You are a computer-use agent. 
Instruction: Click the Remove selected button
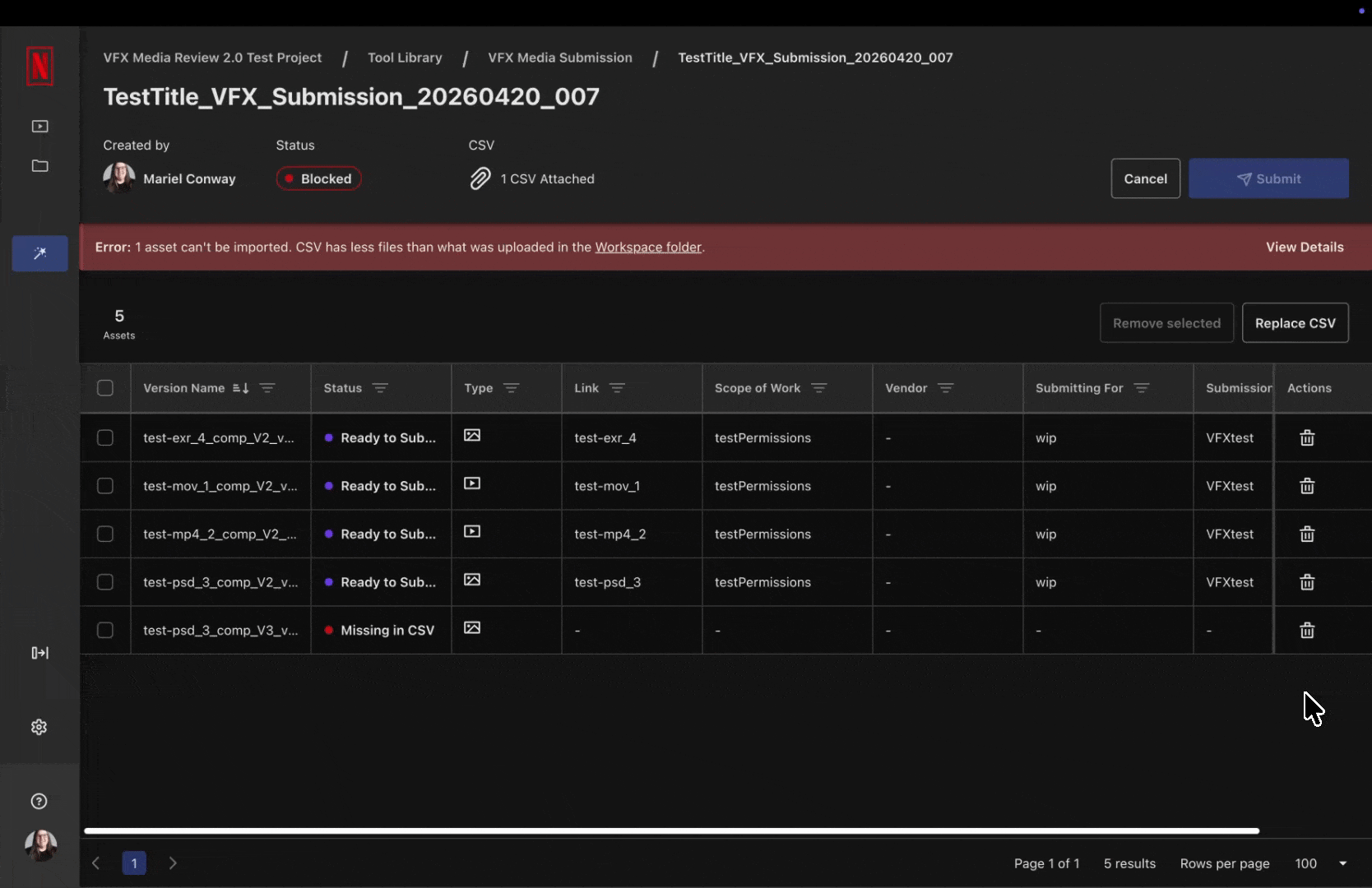click(x=1166, y=323)
